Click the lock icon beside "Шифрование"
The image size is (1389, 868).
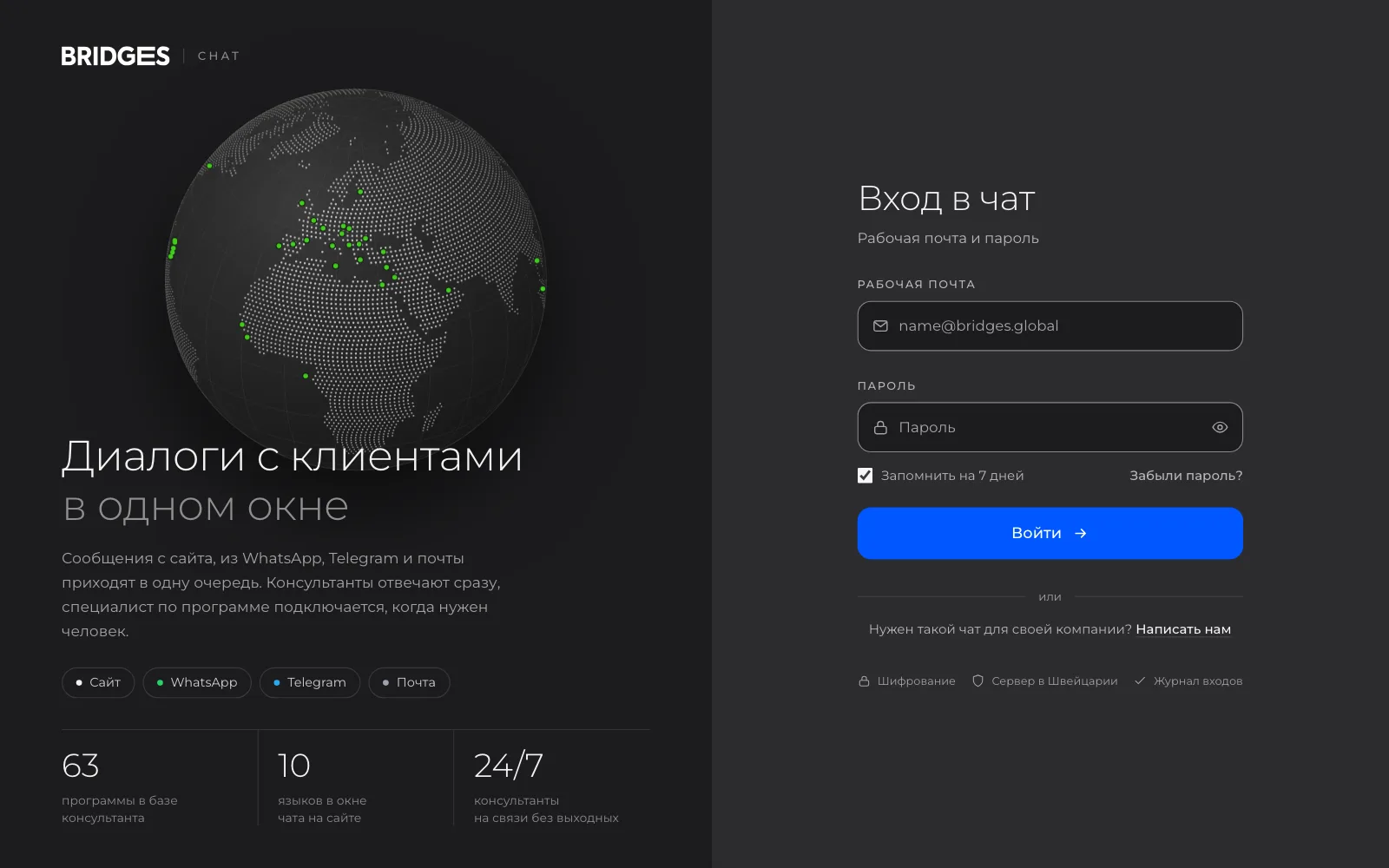864,681
